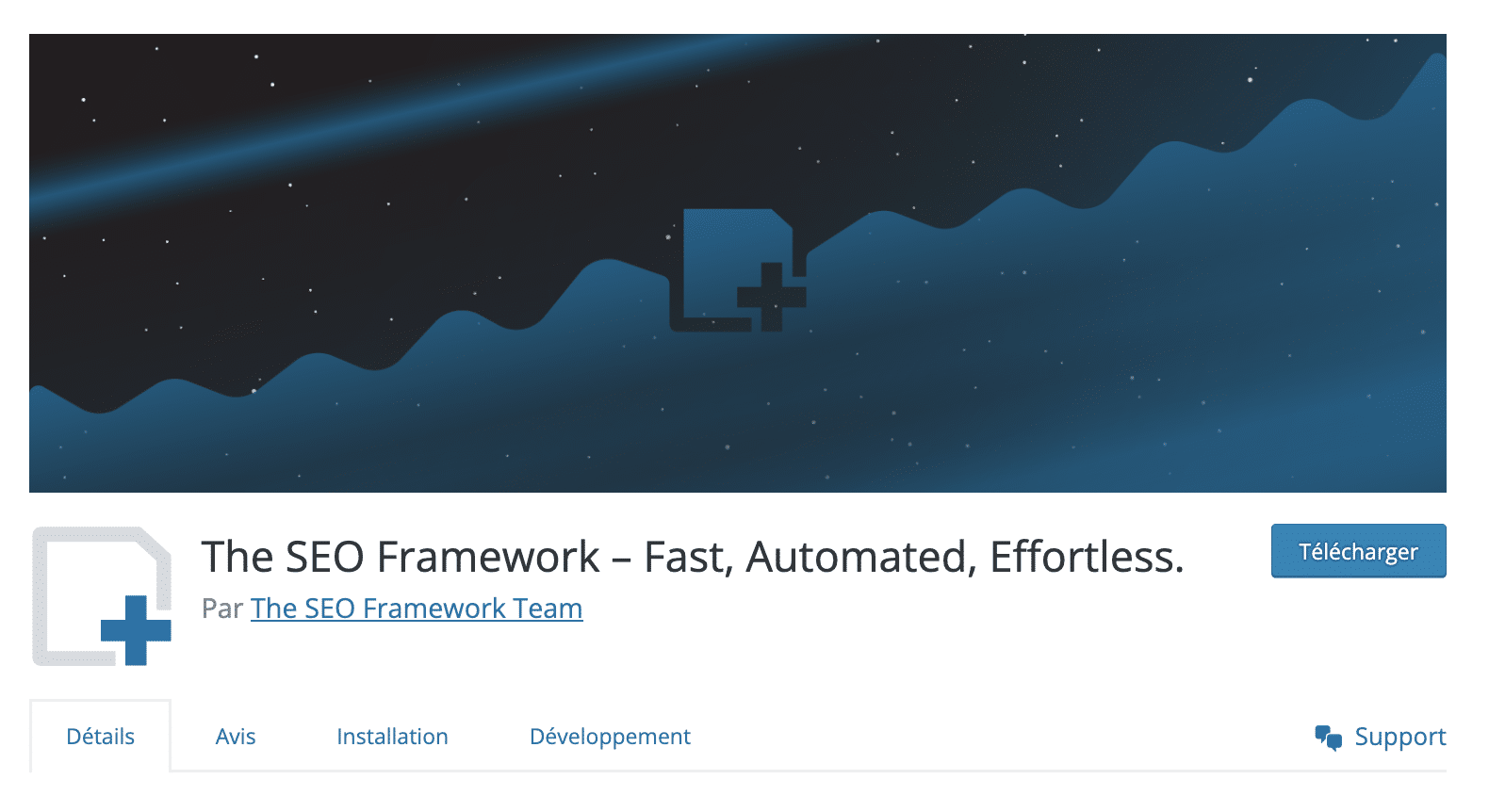Click the word "Effortless." in the title
The width and height of the screenshot is (1489, 812).
1087,557
